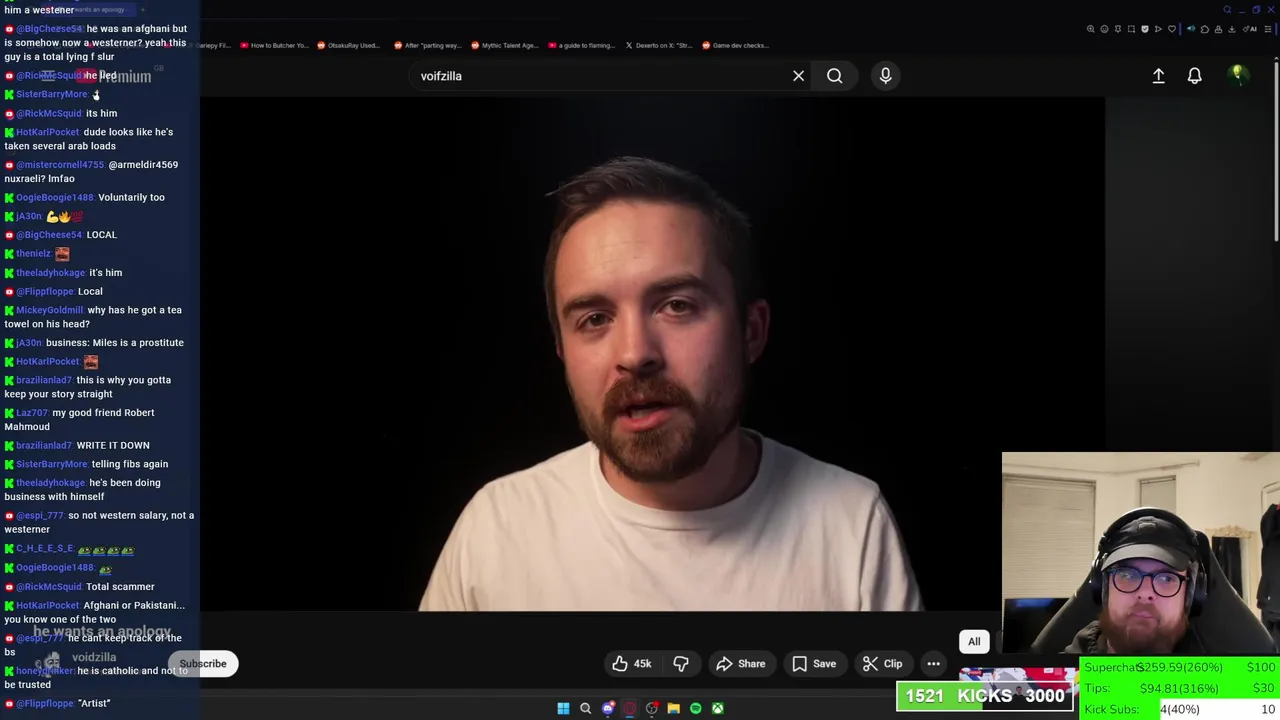Open the 'a guide to flaming...' bookmark

click(x=580, y=45)
